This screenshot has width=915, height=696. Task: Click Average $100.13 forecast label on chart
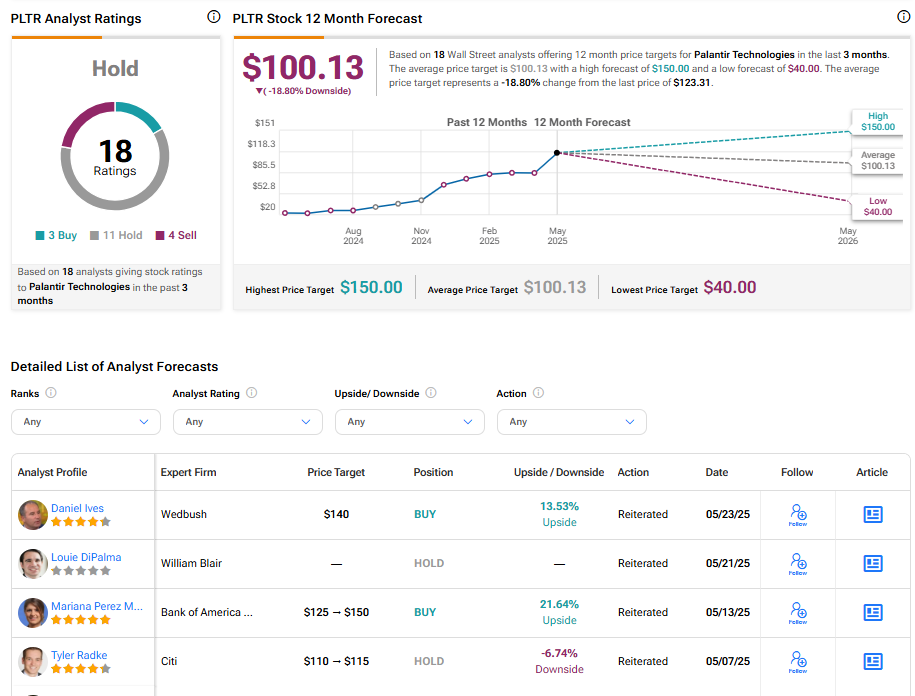(x=878, y=160)
